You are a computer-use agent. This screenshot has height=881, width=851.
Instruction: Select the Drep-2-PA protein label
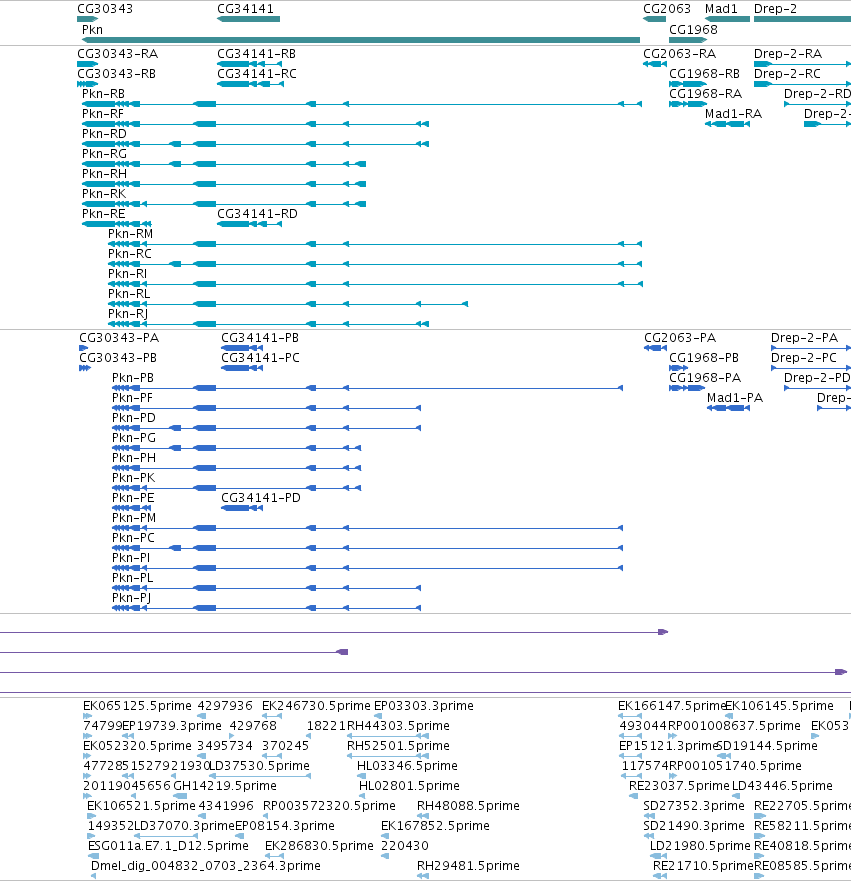coord(804,338)
